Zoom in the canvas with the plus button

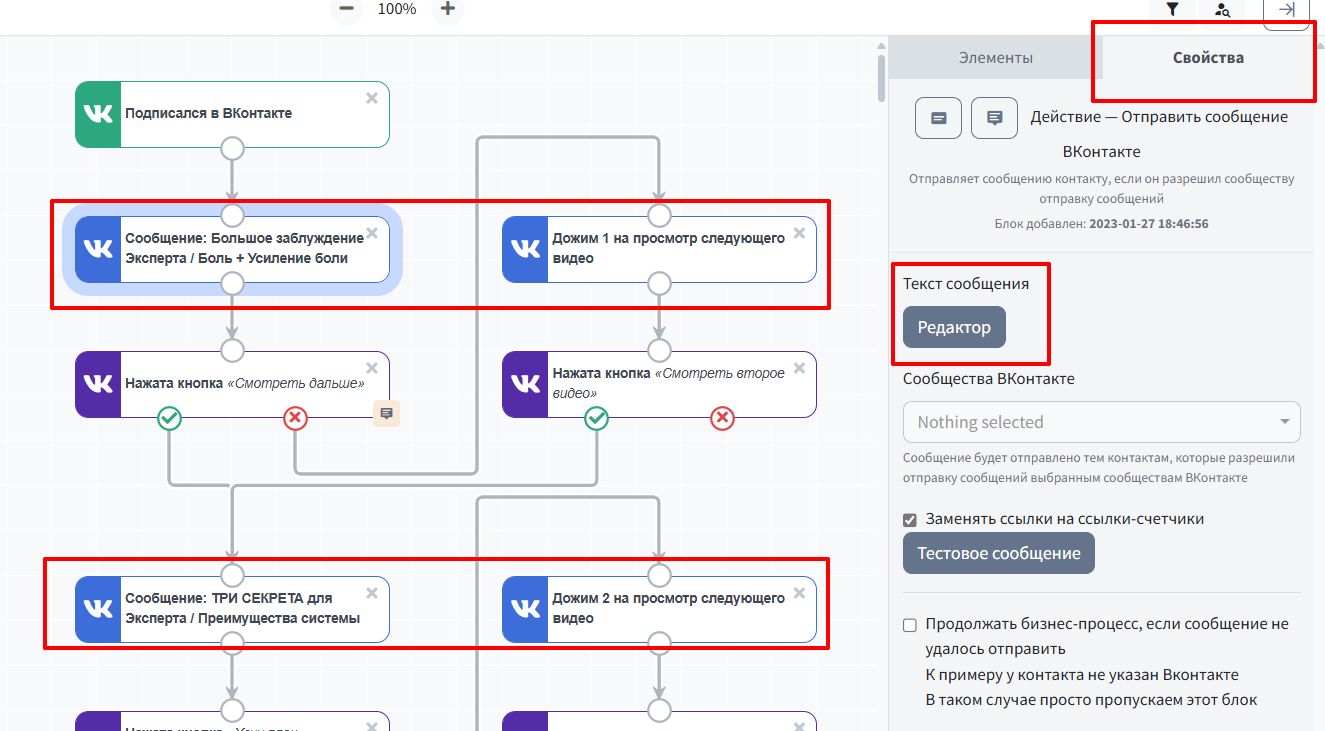point(448,9)
